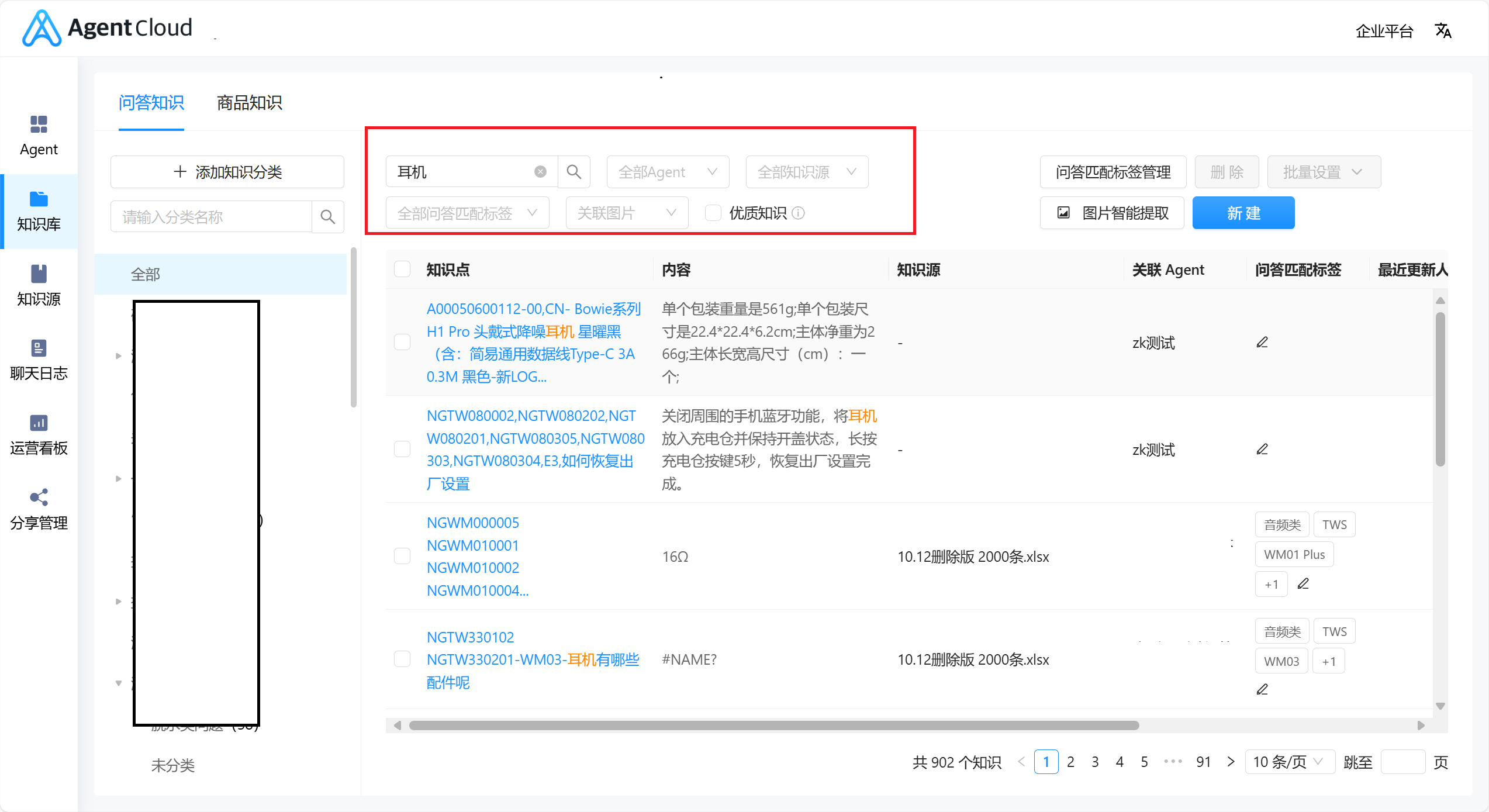The image size is (1489, 812).
Task: Open the 关联图片 dropdown
Action: coord(627,213)
